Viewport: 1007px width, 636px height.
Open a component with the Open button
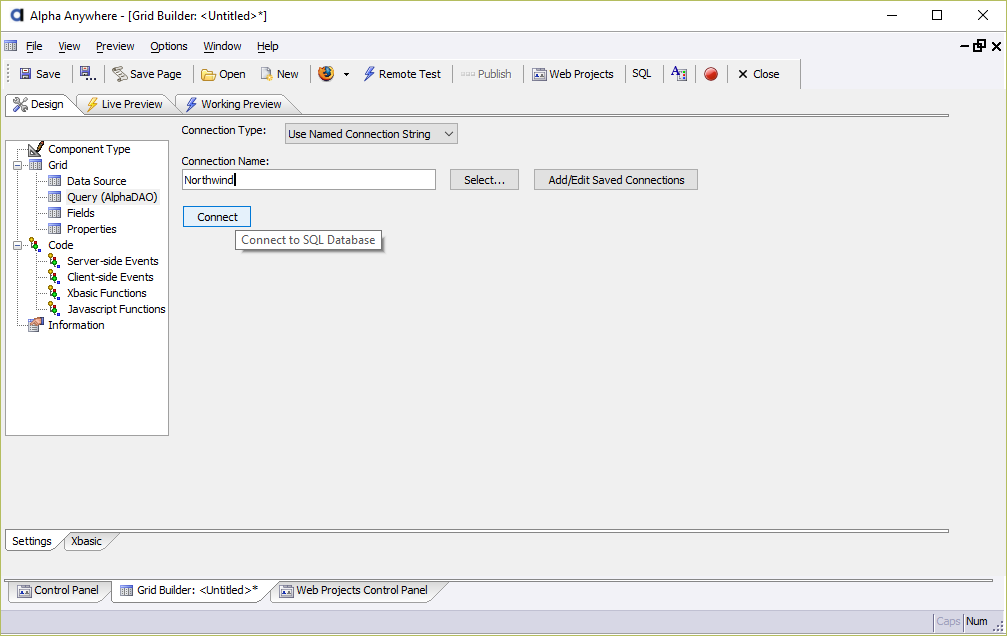[223, 74]
